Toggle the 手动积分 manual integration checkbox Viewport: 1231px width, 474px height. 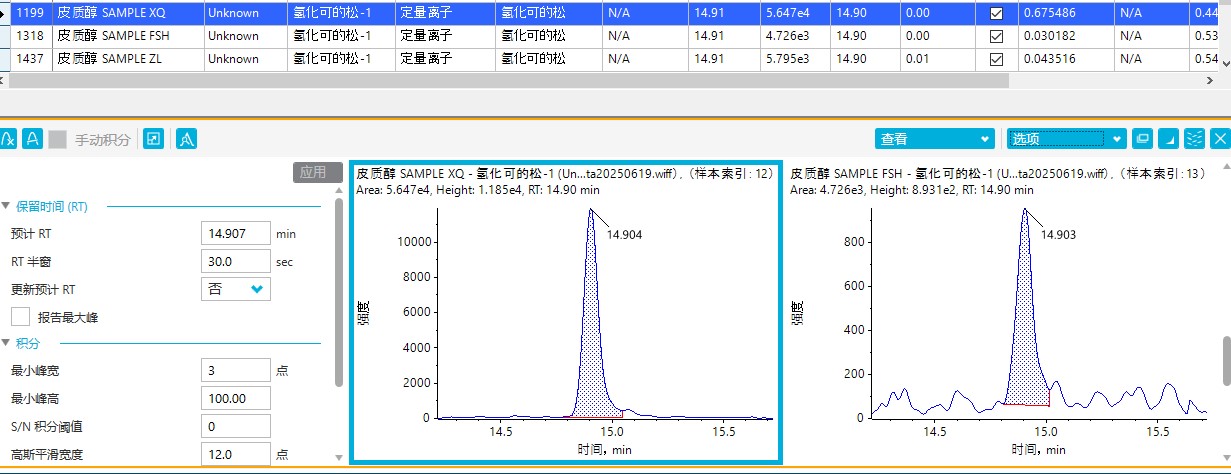(x=58, y=139)
